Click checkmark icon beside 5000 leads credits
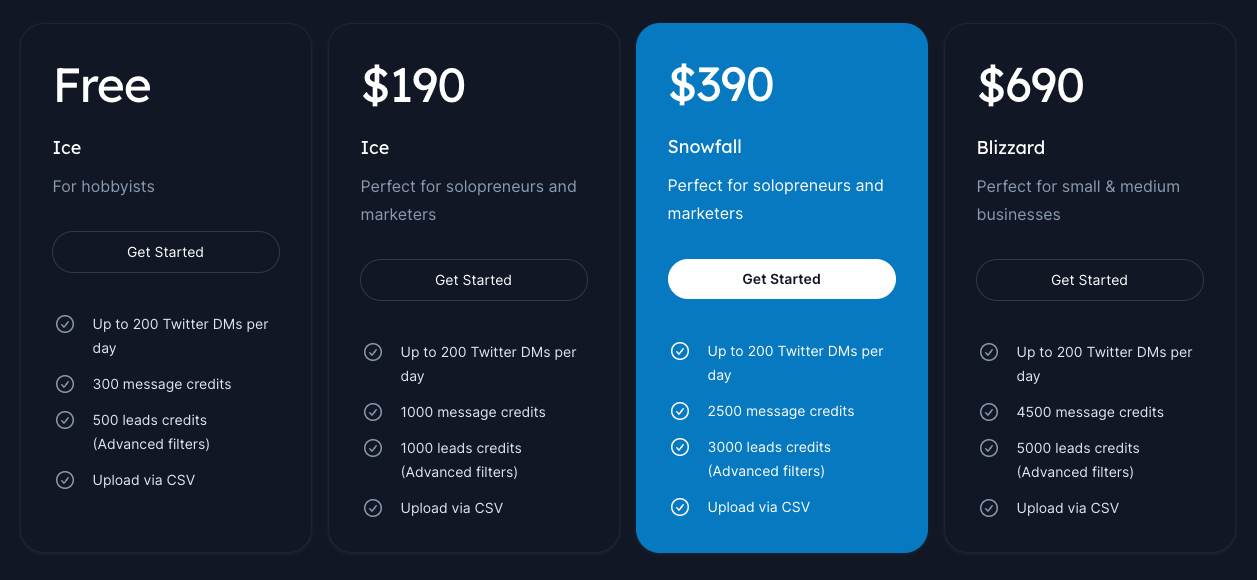The image size is (1257, 580). [x=989, y=448]
